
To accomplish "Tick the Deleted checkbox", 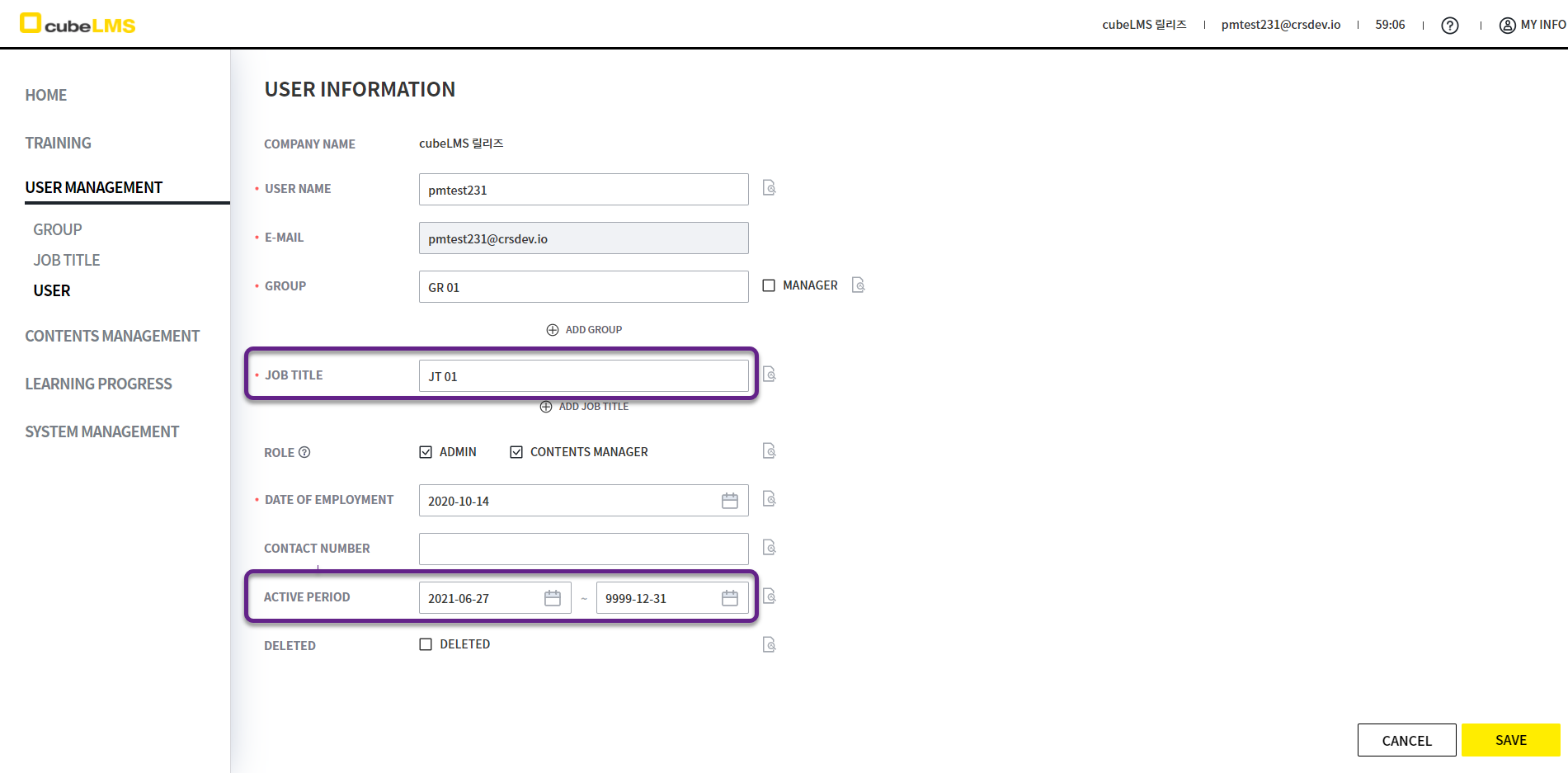I will 426,644.
